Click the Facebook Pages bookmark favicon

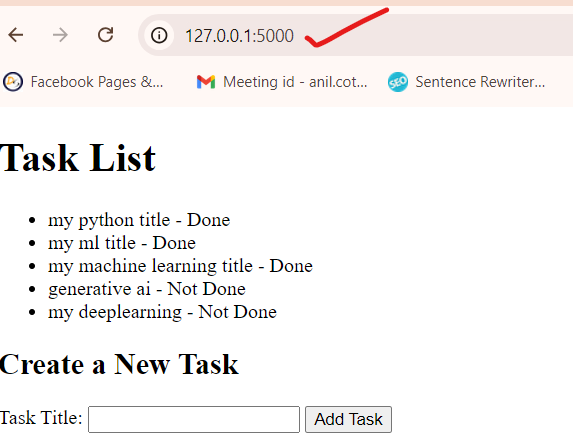coord(13,81)
